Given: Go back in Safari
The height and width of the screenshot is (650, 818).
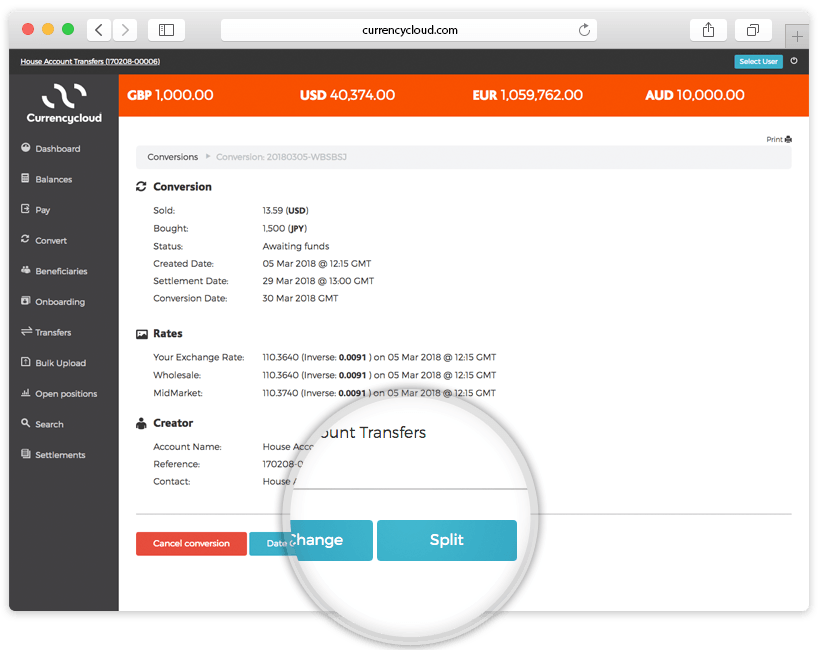Looking at the screenshot, I should pyautogui.click(x=99, y=30).
